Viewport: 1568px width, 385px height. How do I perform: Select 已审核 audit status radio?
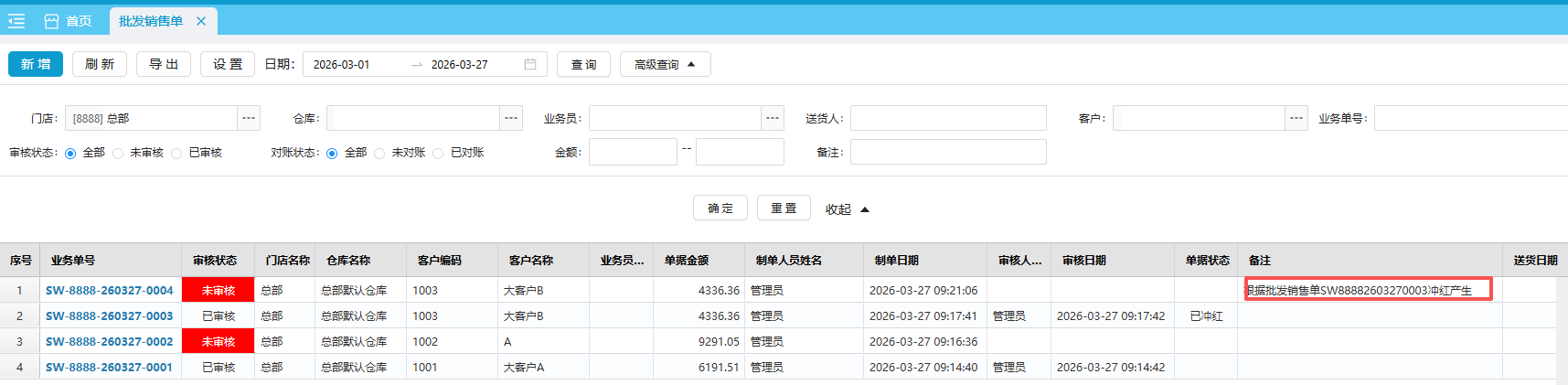[x=177, y=154]
